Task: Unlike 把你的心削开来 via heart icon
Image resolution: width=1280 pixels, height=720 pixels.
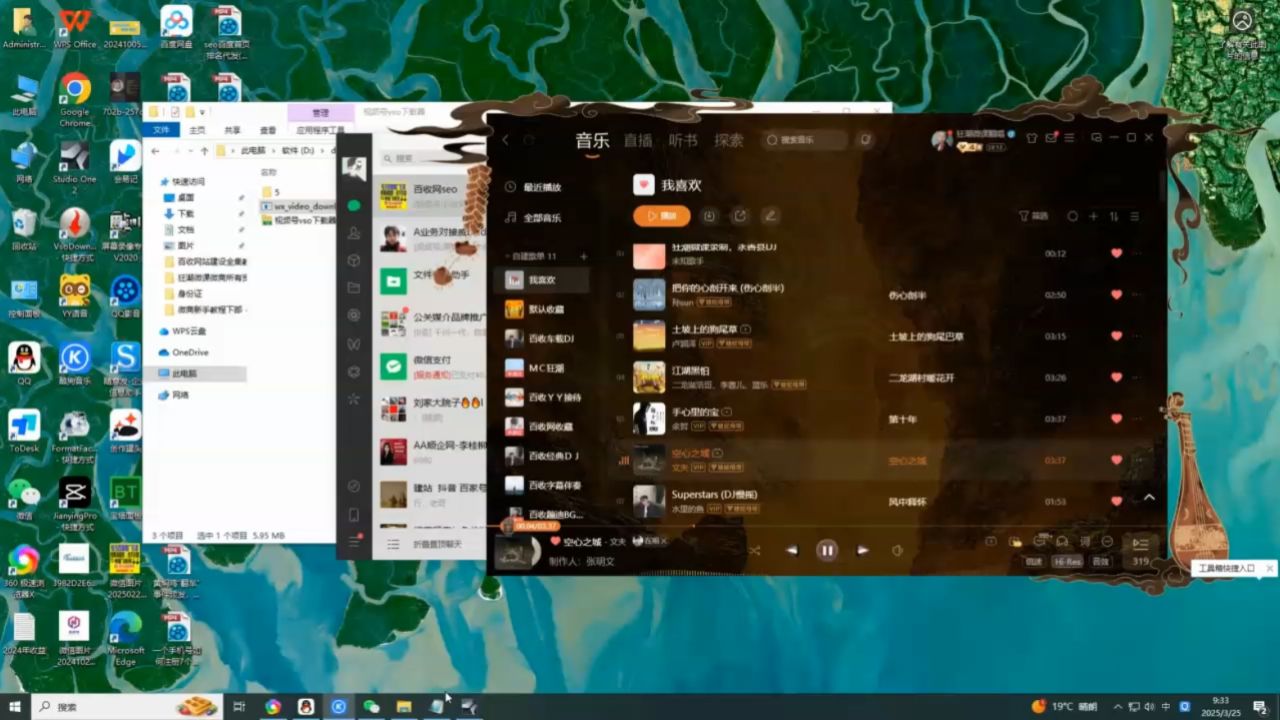Action: click(1116, 295)
